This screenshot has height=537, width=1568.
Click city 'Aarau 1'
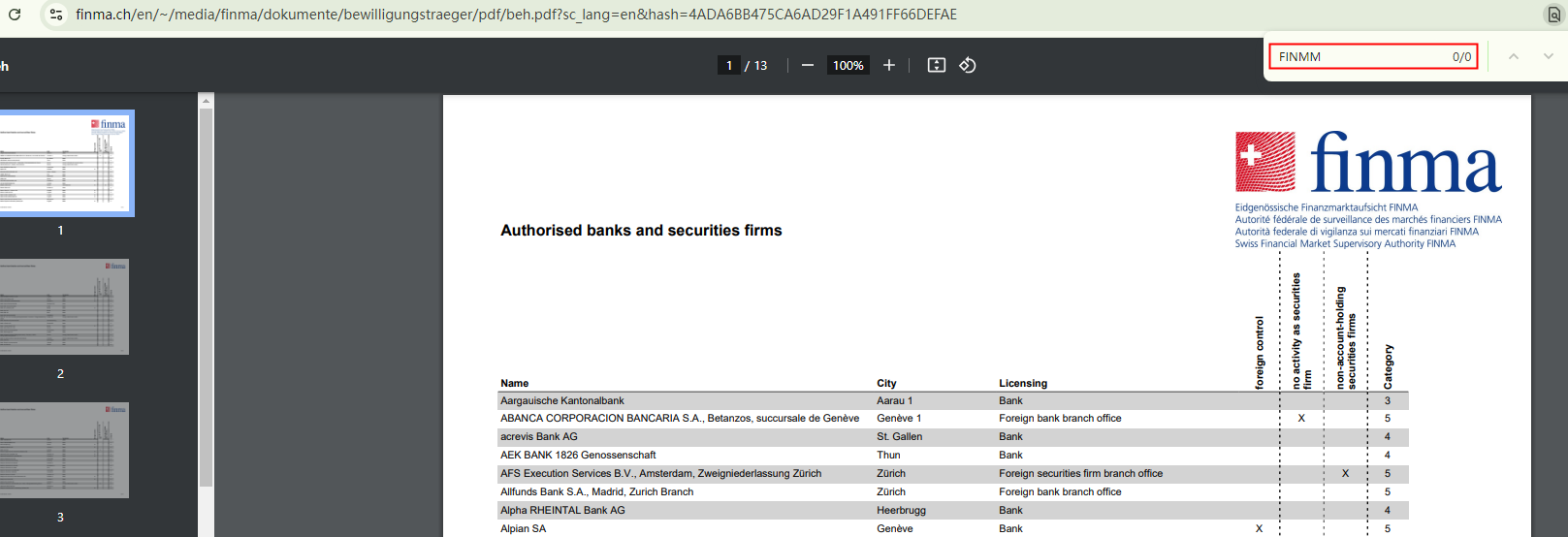[895, 400]
